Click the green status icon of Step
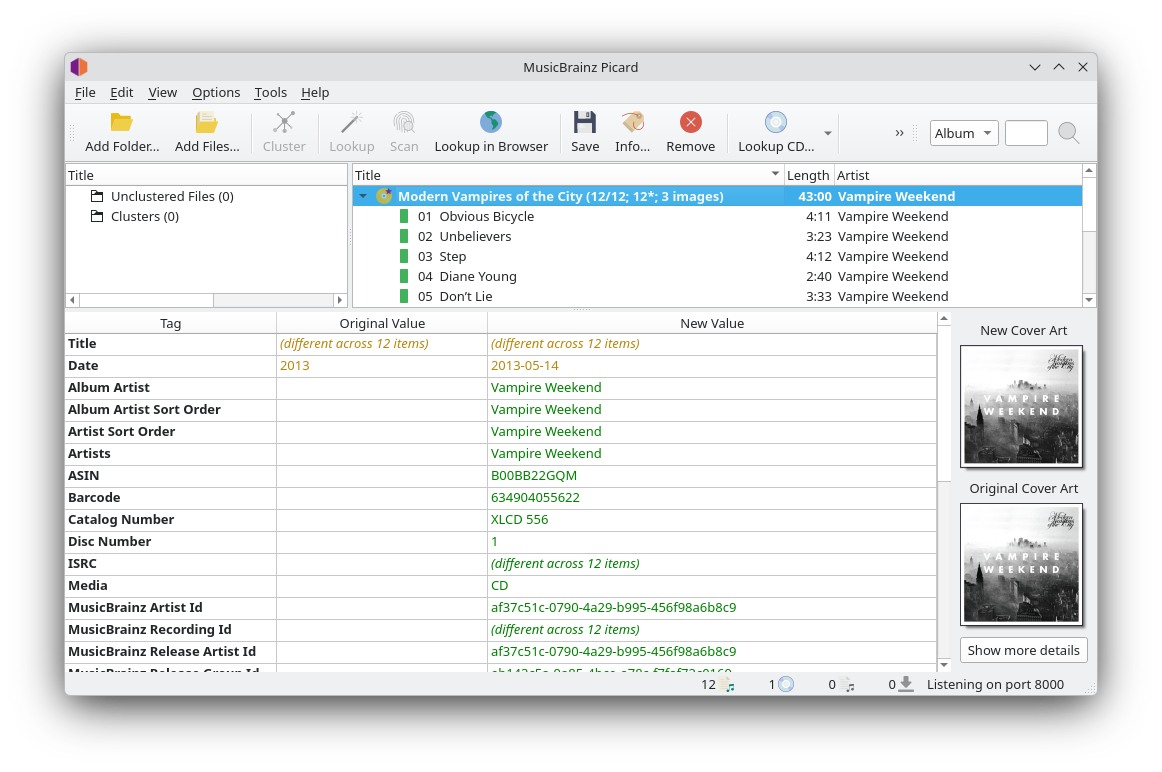Image resolution: width=1162 pixels, height=772 pixels. (x=404, y=256)
